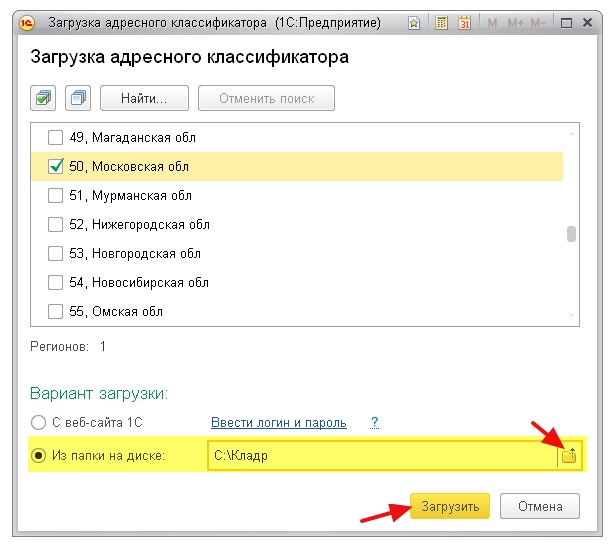Select the row text 51, Мурманская обл
Viewport: 610px width, 548px height.
[130, 195]
